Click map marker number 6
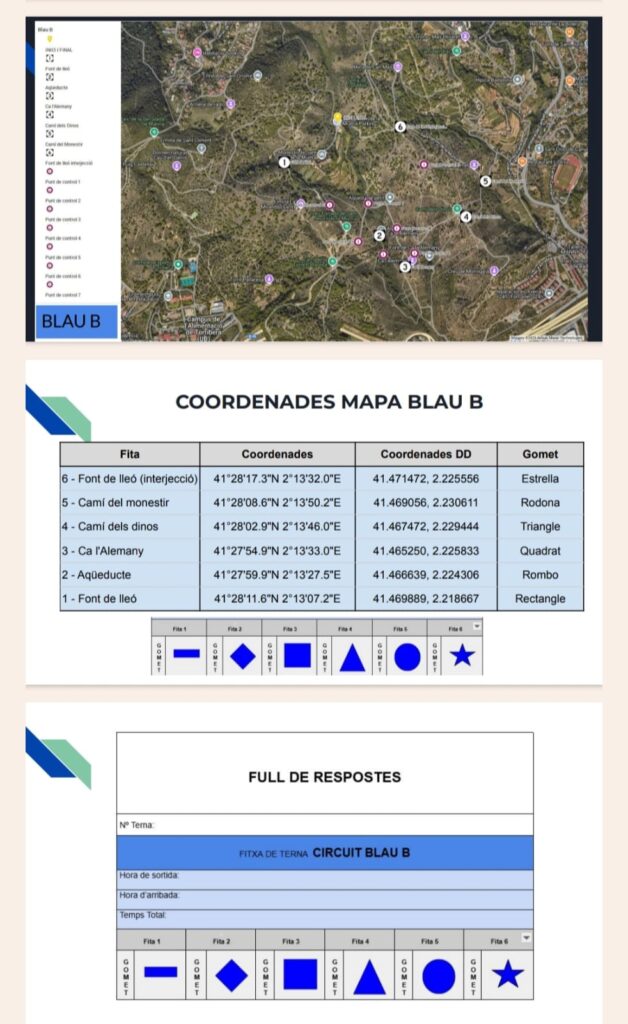Viewport: 628px width, 1024px height. coord(400,127)
